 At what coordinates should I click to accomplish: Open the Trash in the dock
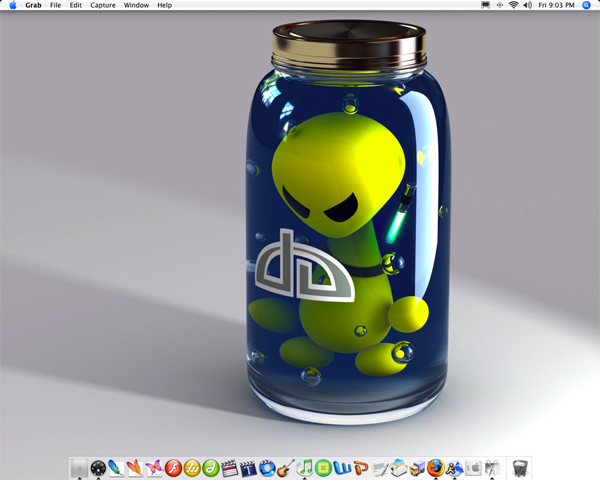[x=520, y=468]
